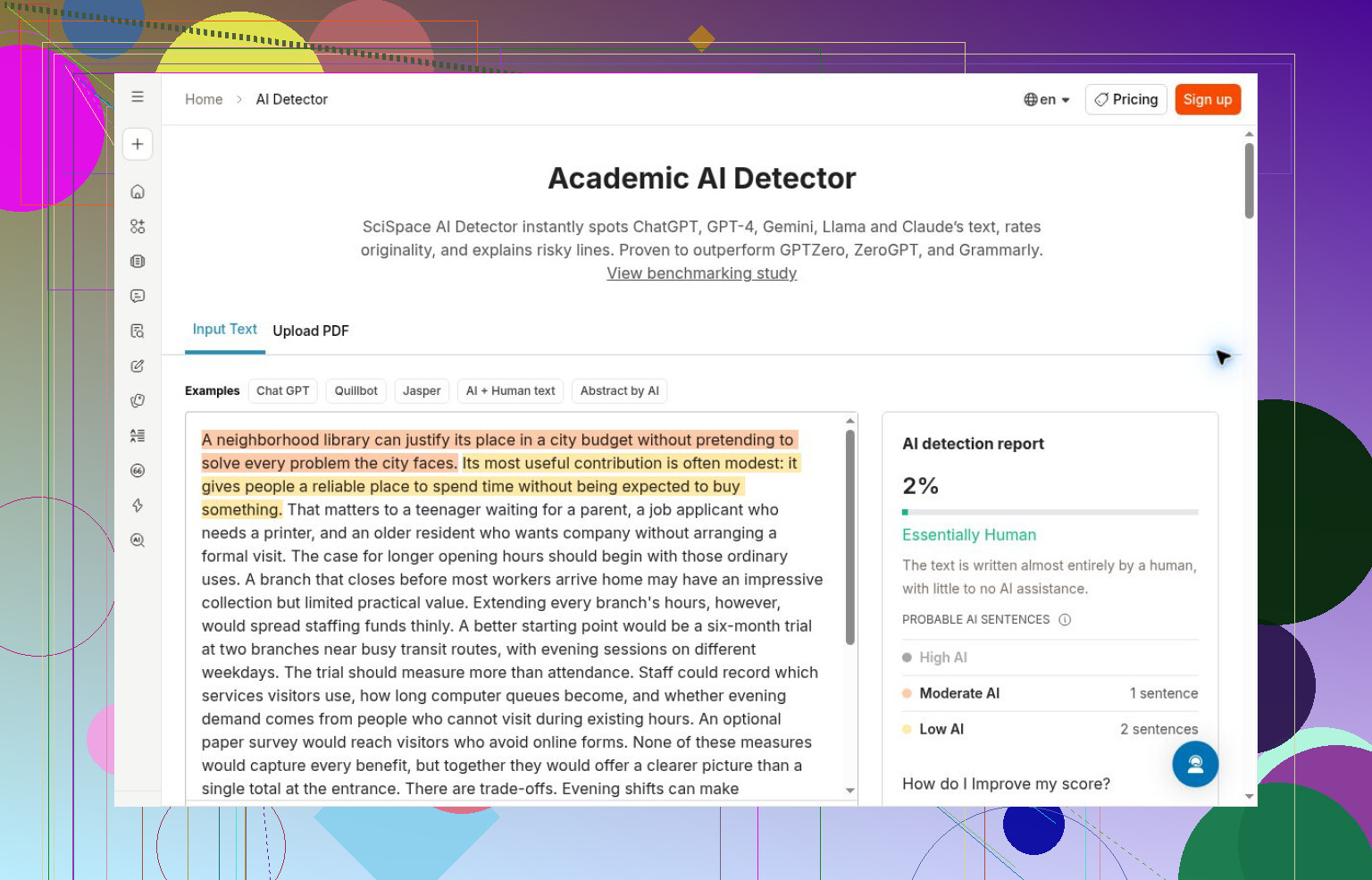
Task: Click the 2% score value
Action: point(920,486)
